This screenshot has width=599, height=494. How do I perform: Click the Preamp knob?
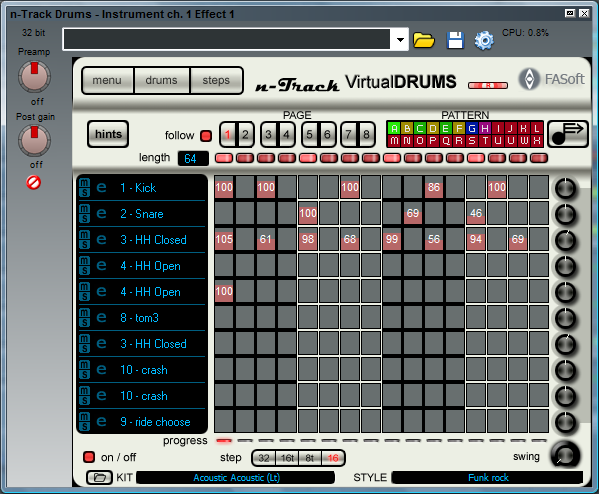[34, 76]
